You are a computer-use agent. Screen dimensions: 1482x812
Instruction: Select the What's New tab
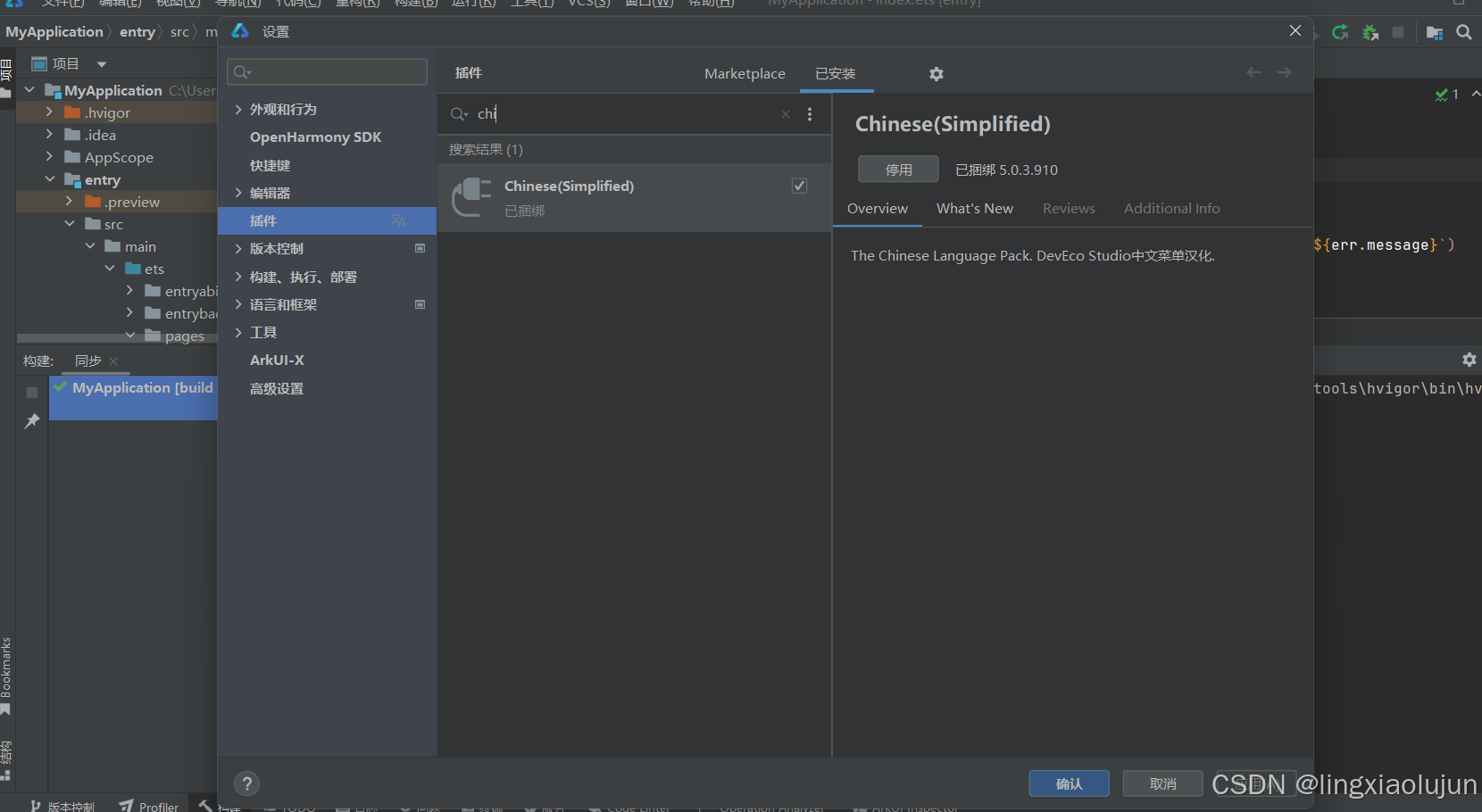(x=975, y=209)
